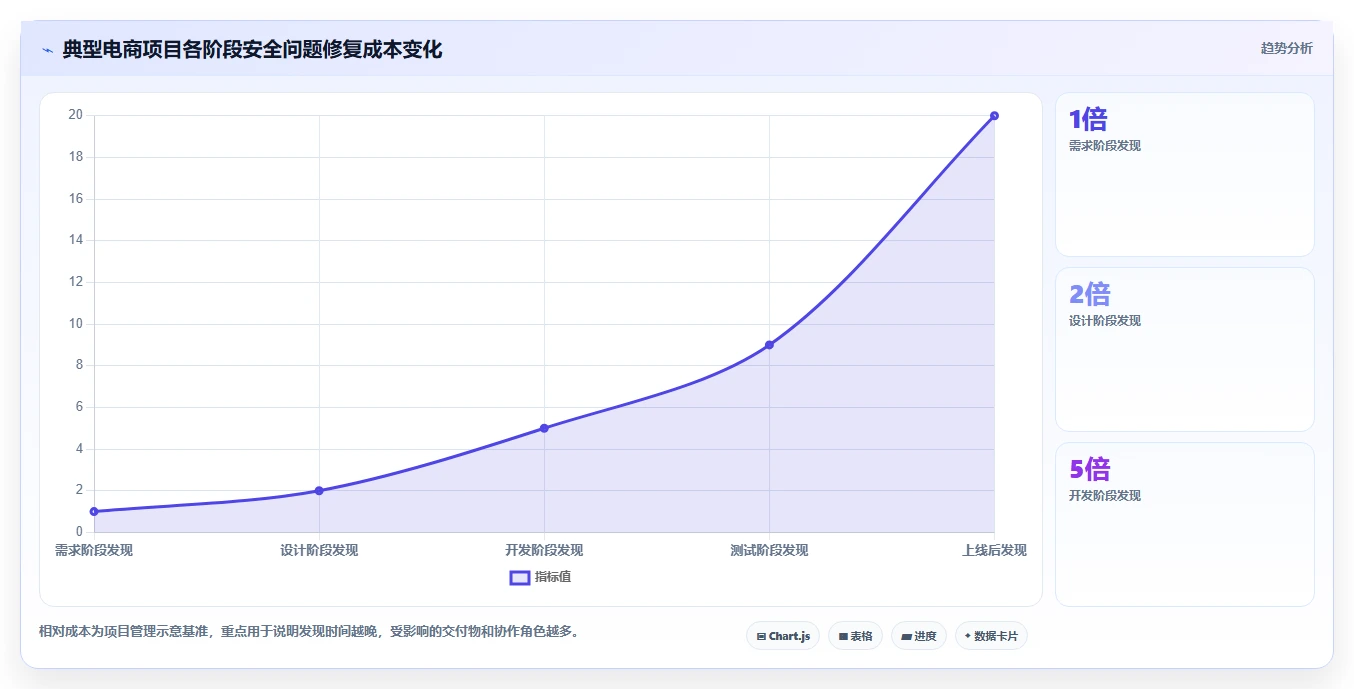Screen dimensions: 1354x689
Task: Select the data point for 开发阶段发现
Action: [x=544, y=428]
